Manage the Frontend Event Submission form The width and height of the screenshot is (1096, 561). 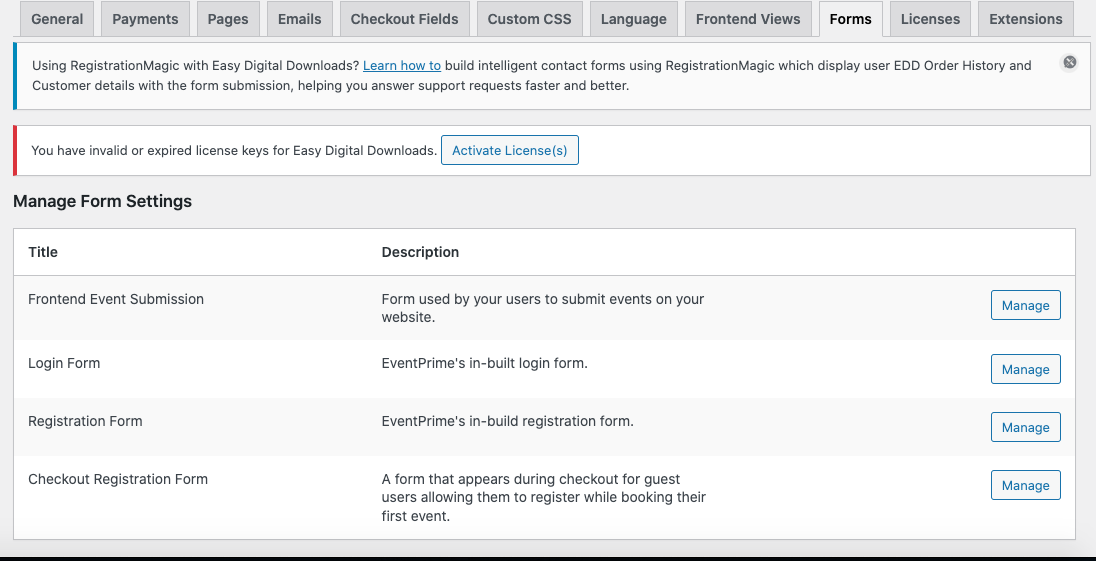[1025, 306]
